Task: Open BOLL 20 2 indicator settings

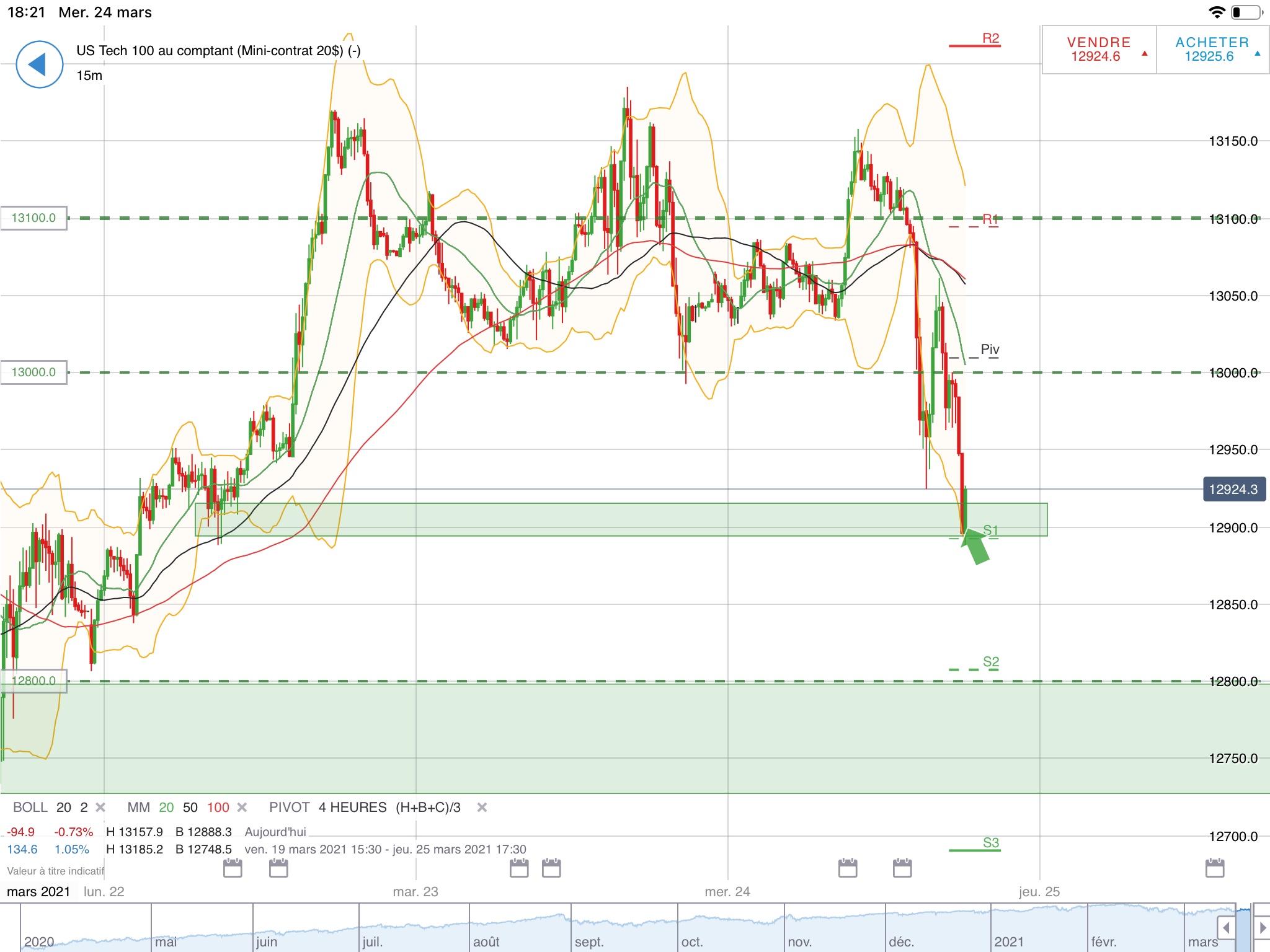Action: coord(51,808)
